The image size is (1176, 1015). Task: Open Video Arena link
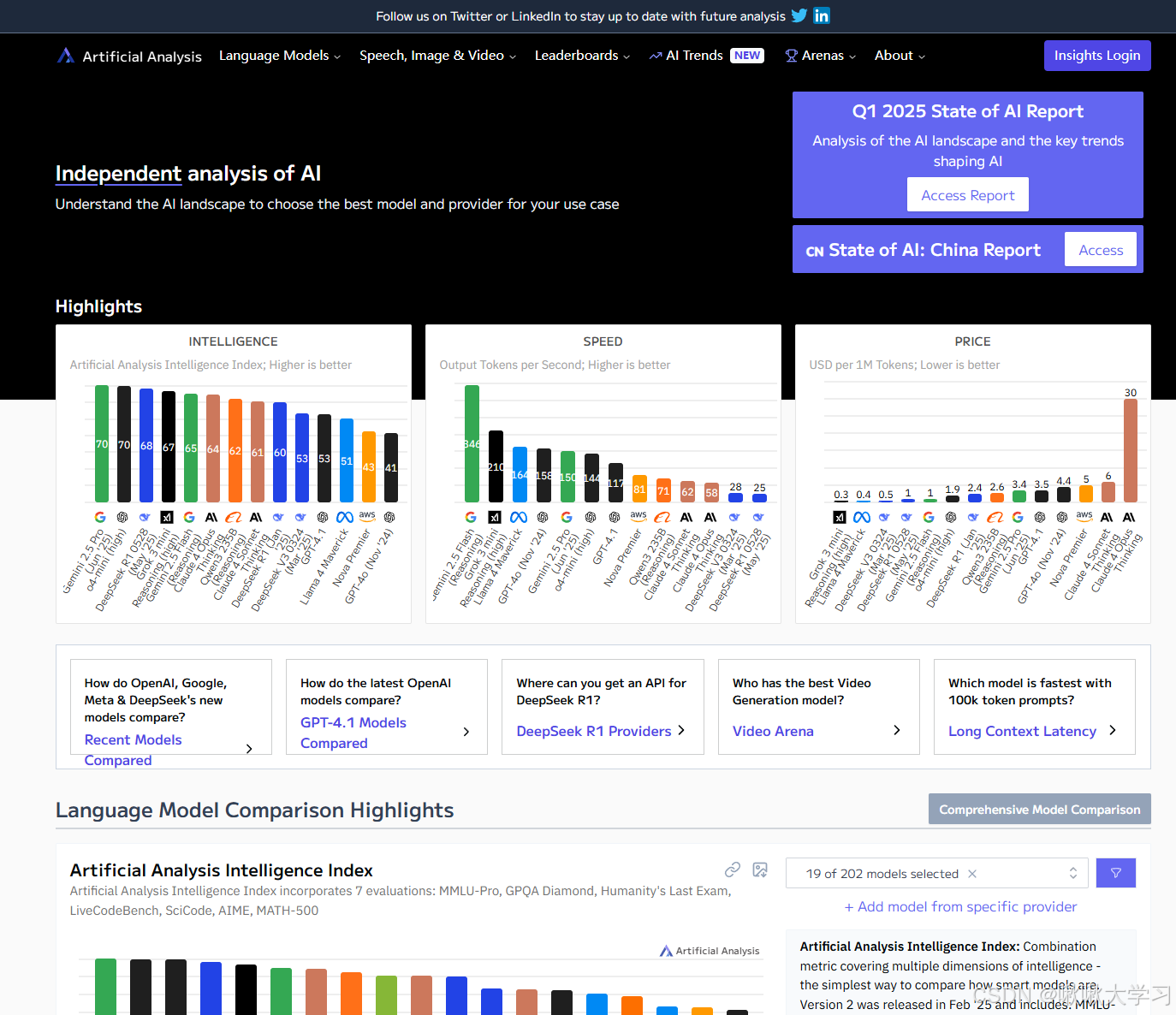click(773, 731)
